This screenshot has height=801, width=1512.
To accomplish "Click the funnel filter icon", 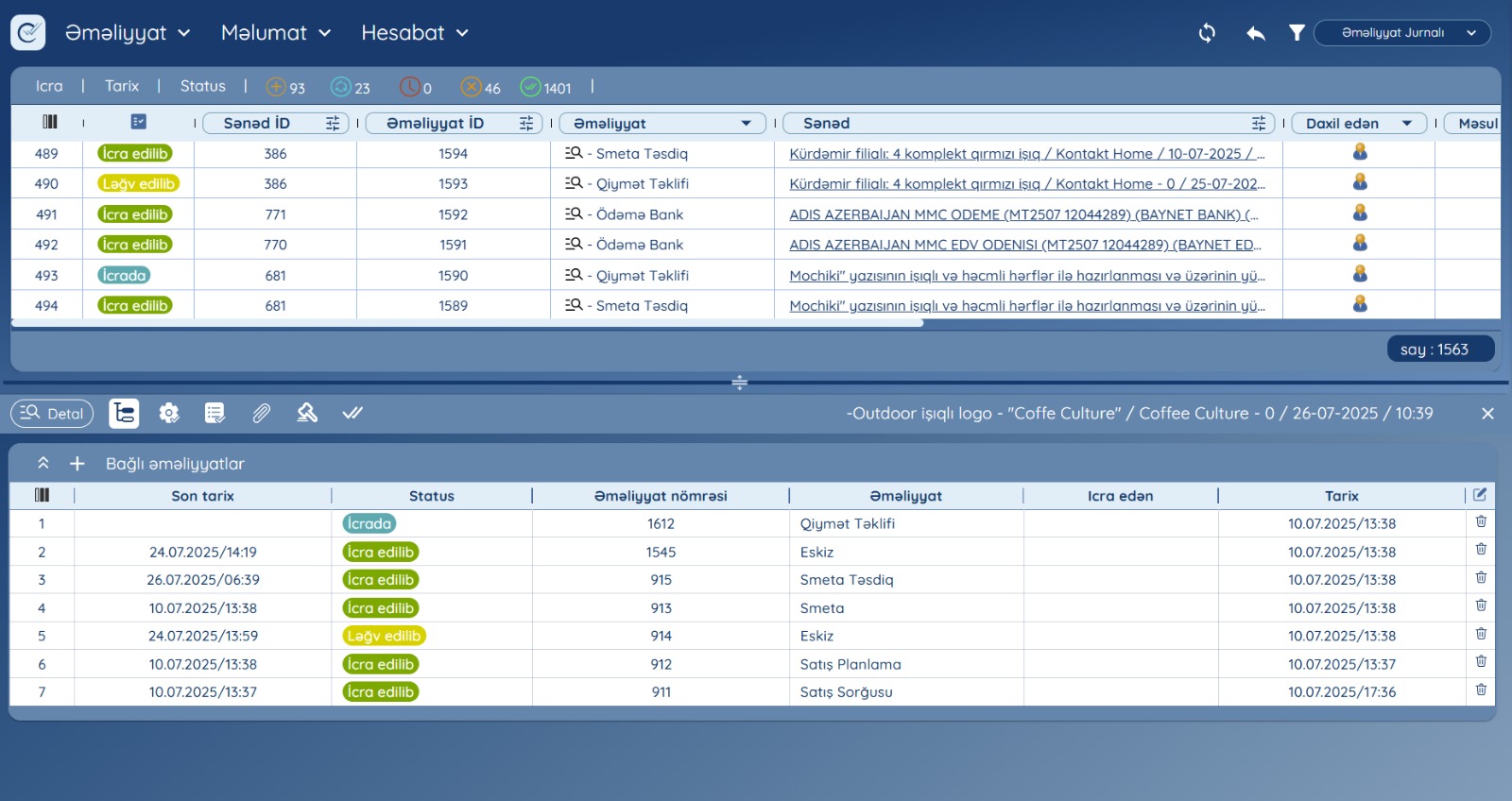I will point(1297,33).
